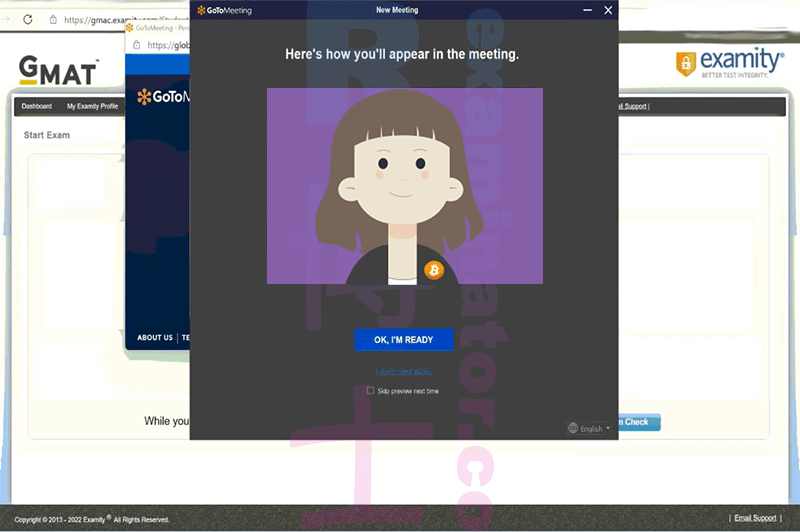This screenshot has height=532, width=800.
Task: Click the GoTo daisy logo on the navy page
Action: (144, 96)
